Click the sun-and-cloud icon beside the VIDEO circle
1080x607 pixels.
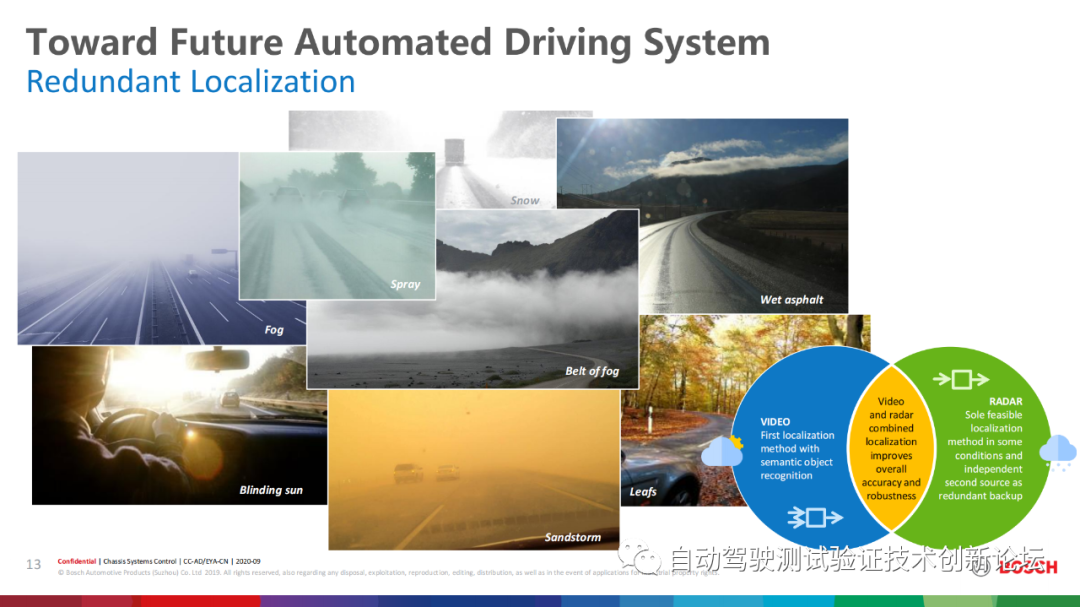[x=723, y=451]
